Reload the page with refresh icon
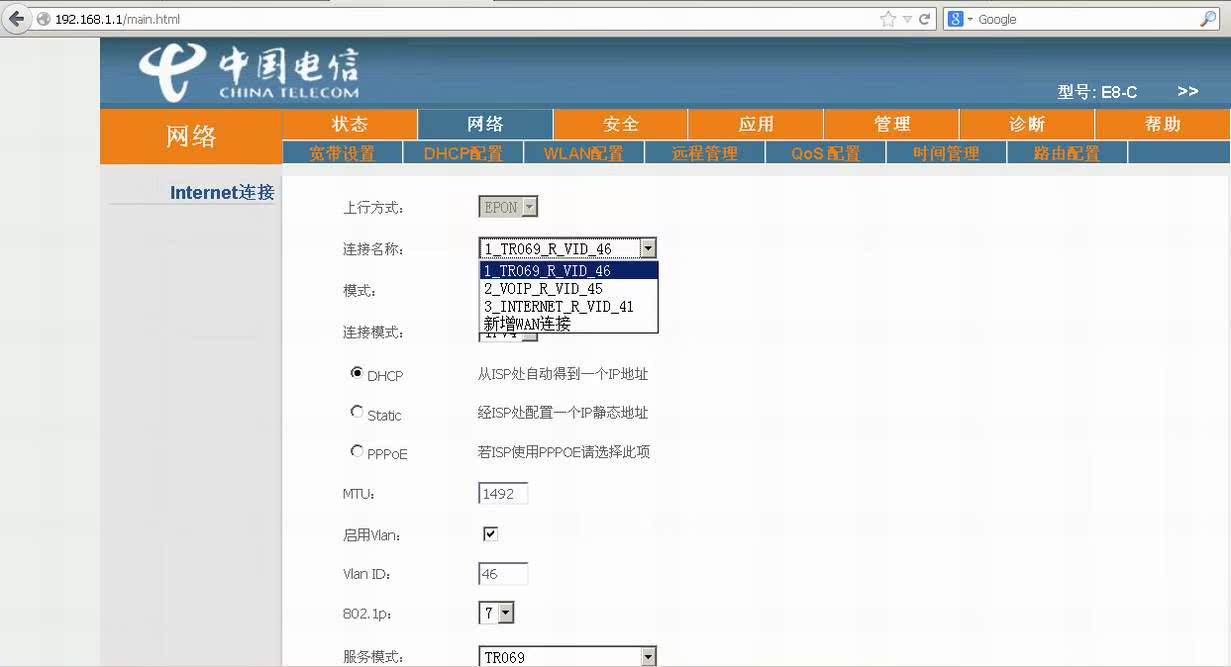 coord(925,19)
